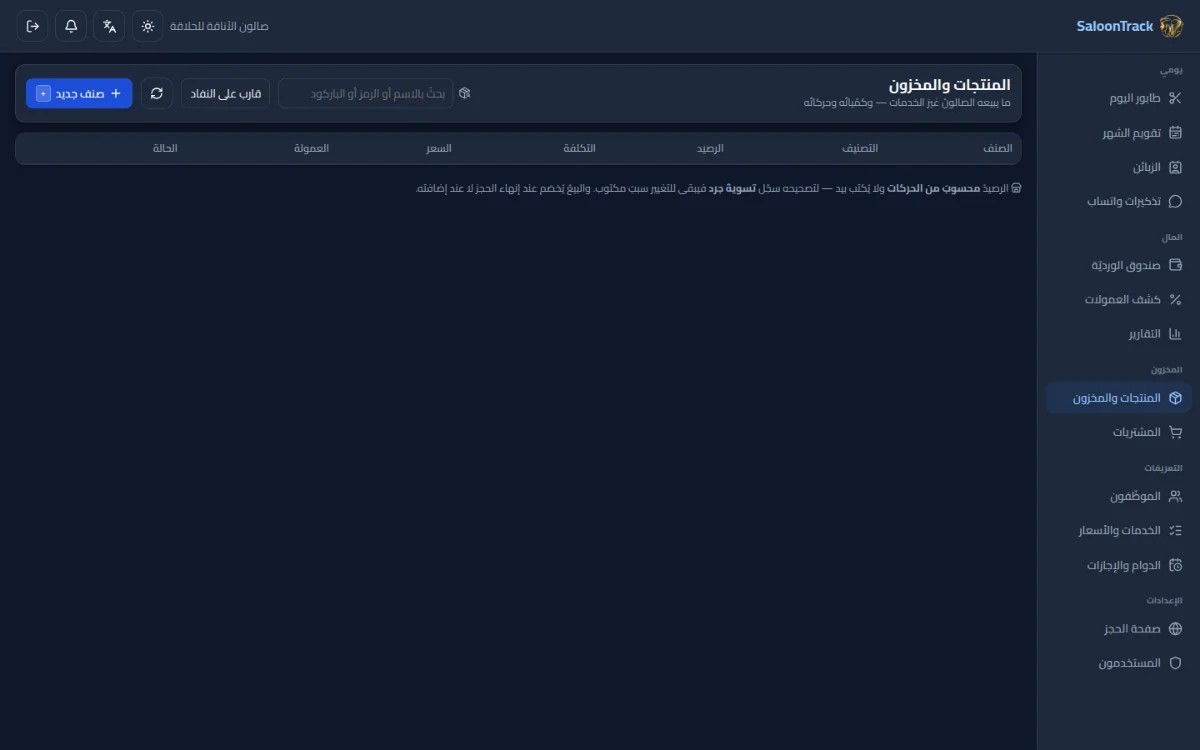Click the percent icon for كشف العمولات
The width and height of the screenshot is (1200, 750).
click(x=1175, y=299)
